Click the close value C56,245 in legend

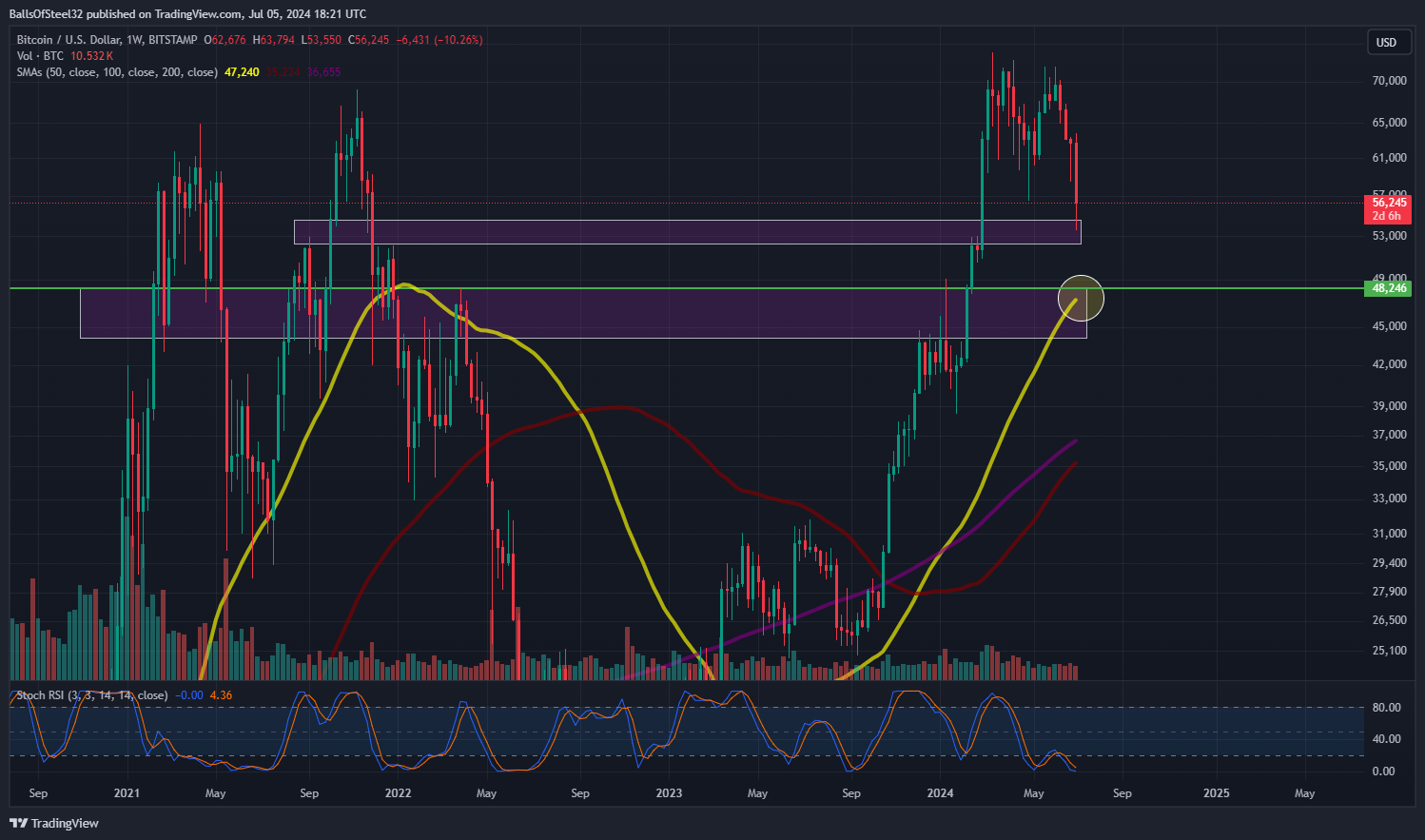pyautogui.click(x=369, y=40)
